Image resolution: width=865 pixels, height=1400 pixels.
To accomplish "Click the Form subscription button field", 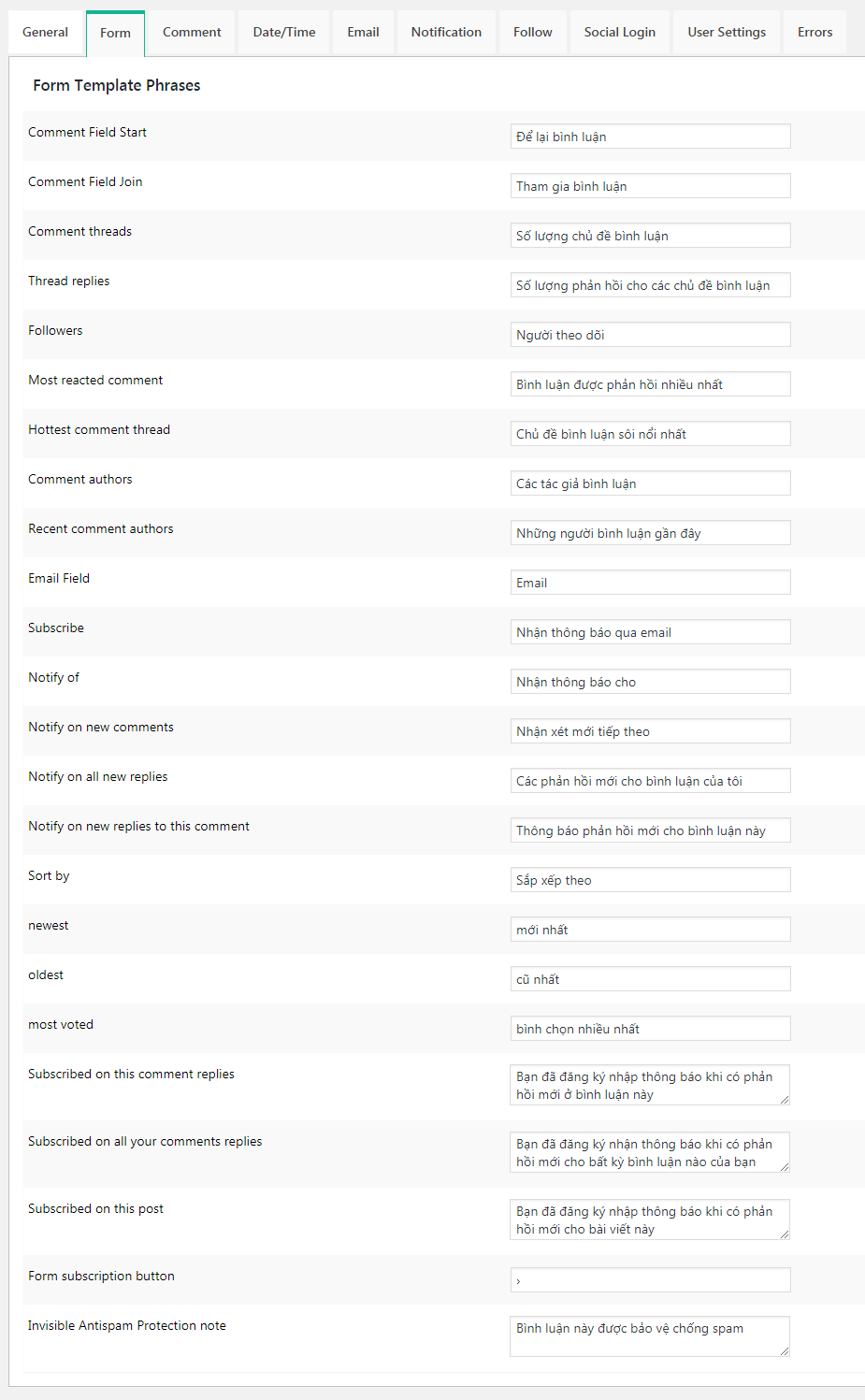I will tap(650, 1280).
